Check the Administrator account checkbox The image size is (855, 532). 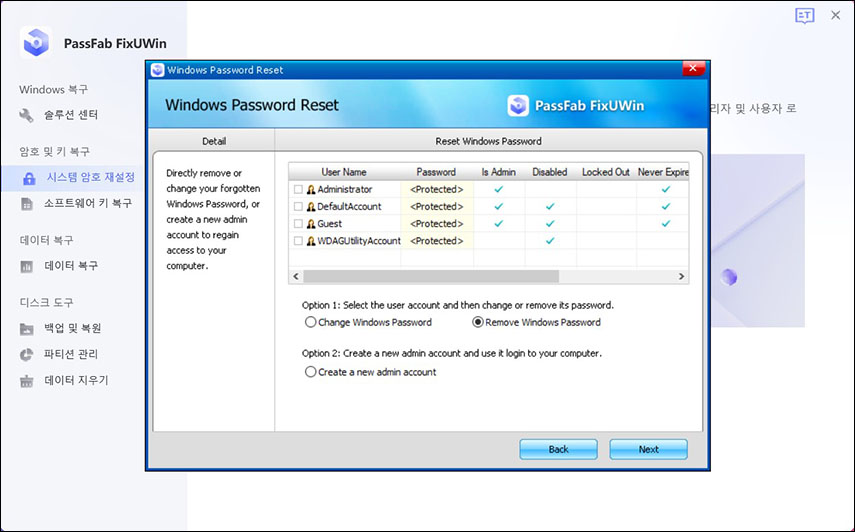tap(298, 189)
